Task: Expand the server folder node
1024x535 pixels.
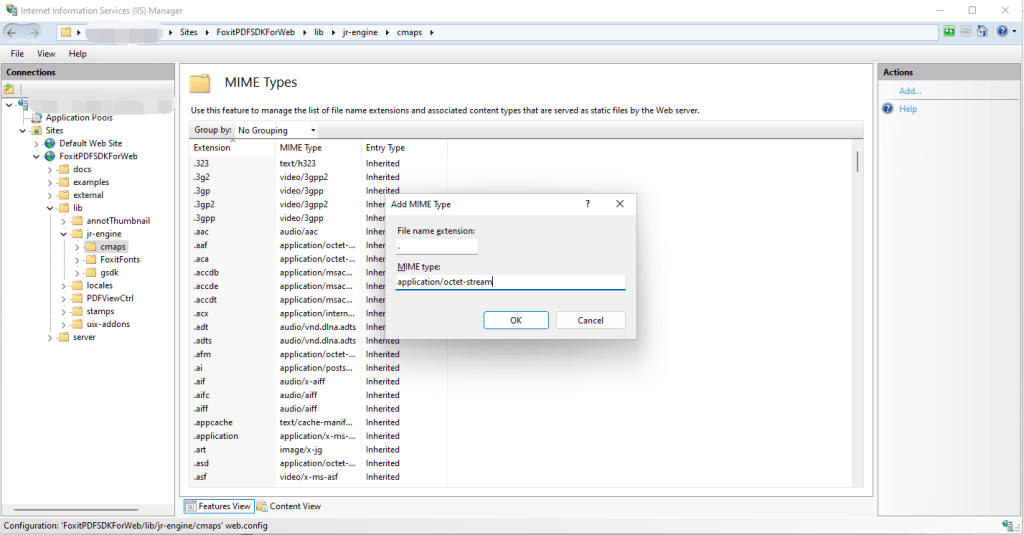Action: tap(50, 338)
